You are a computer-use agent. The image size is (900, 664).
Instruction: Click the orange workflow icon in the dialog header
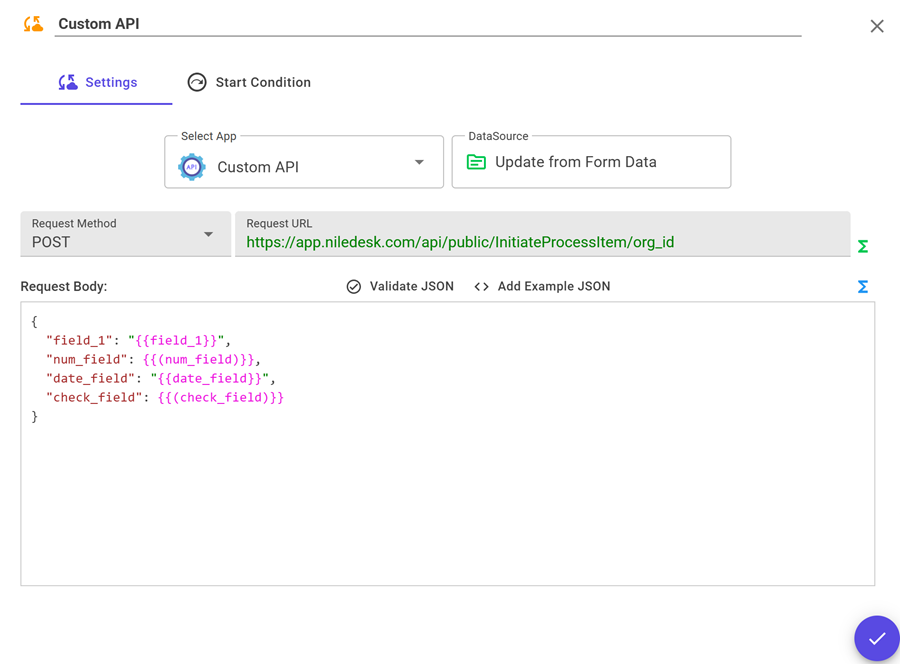(32, 25)
